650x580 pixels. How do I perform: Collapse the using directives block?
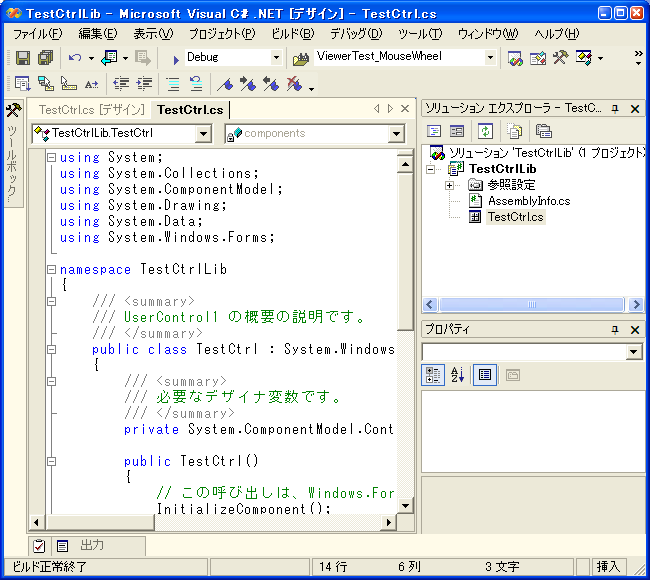(x=51, y=158)
